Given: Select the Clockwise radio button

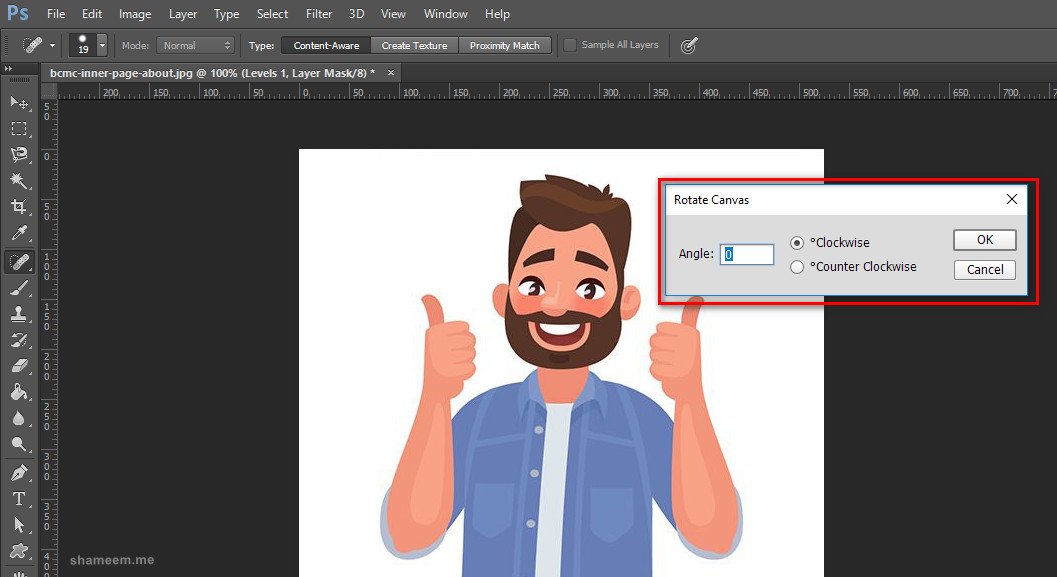Looking at the screenshot, I should tap(797, 242).
